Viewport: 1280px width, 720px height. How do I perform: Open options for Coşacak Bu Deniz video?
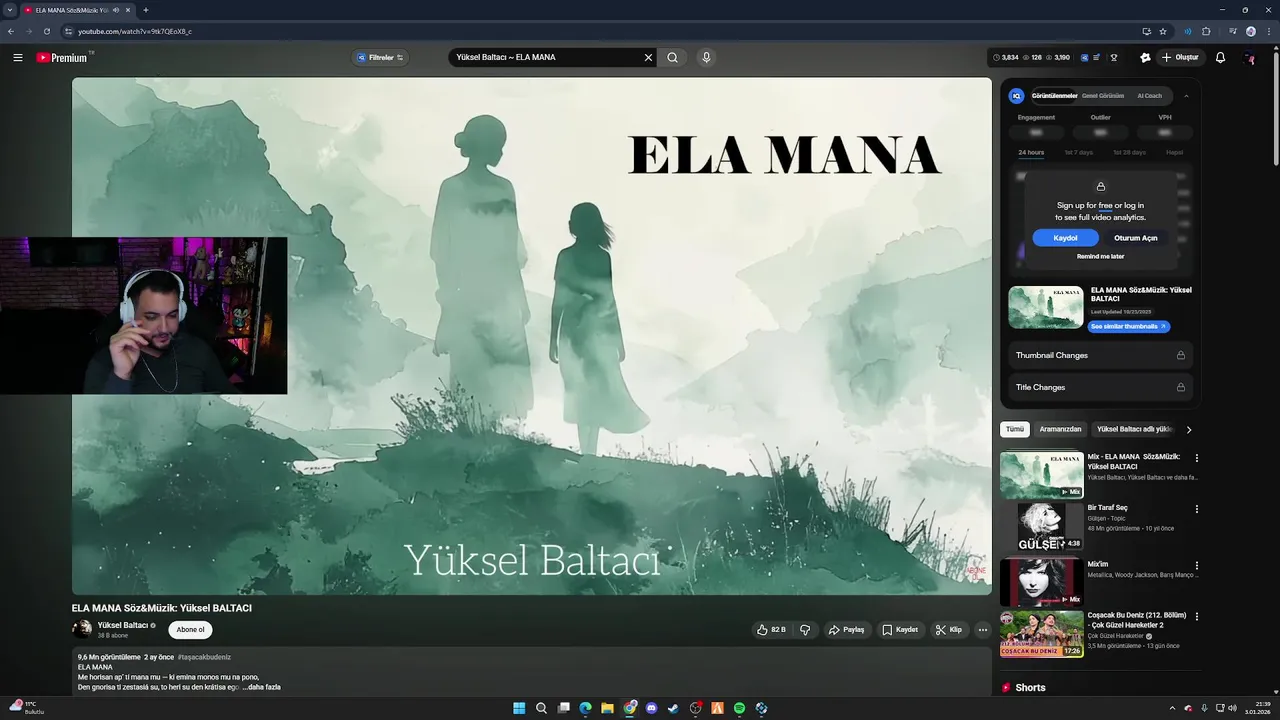point(1196,616)
